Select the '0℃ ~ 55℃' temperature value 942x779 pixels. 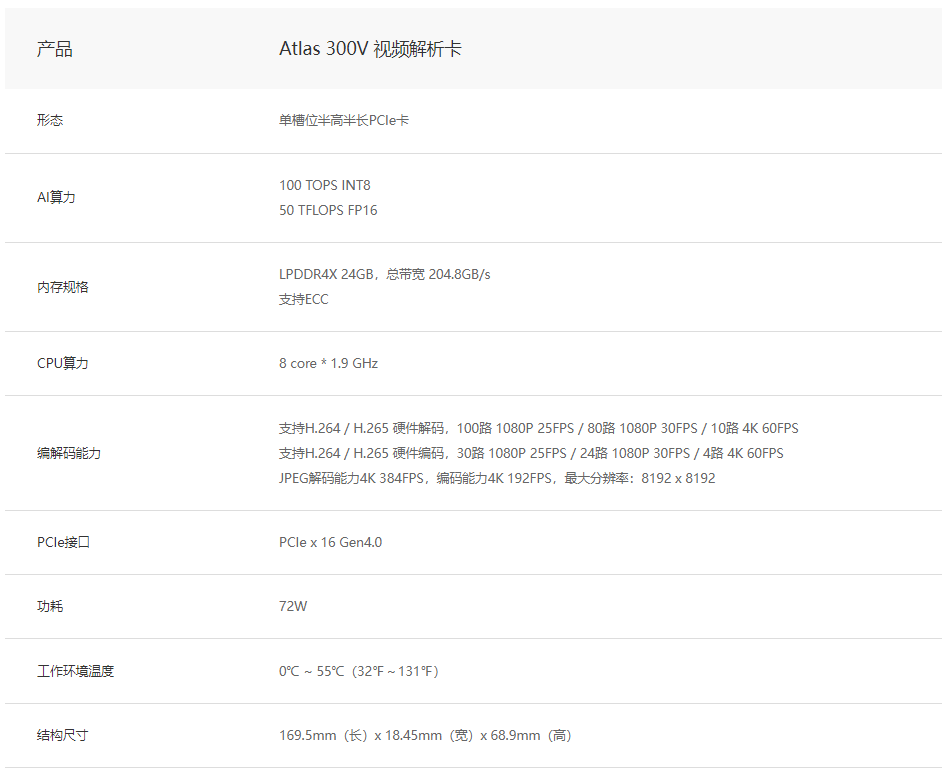click(x=359, y=671)
